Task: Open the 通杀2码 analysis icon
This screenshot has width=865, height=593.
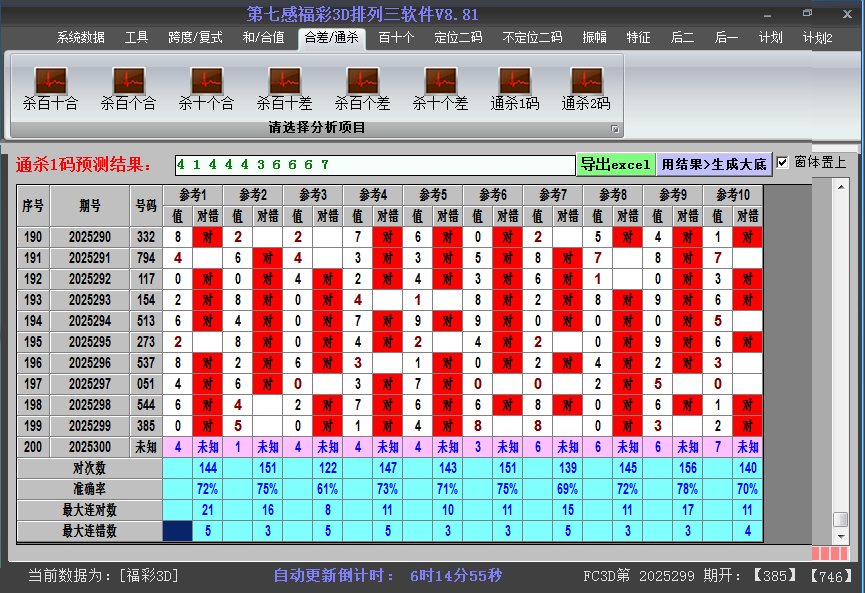Action: [586, 80]
